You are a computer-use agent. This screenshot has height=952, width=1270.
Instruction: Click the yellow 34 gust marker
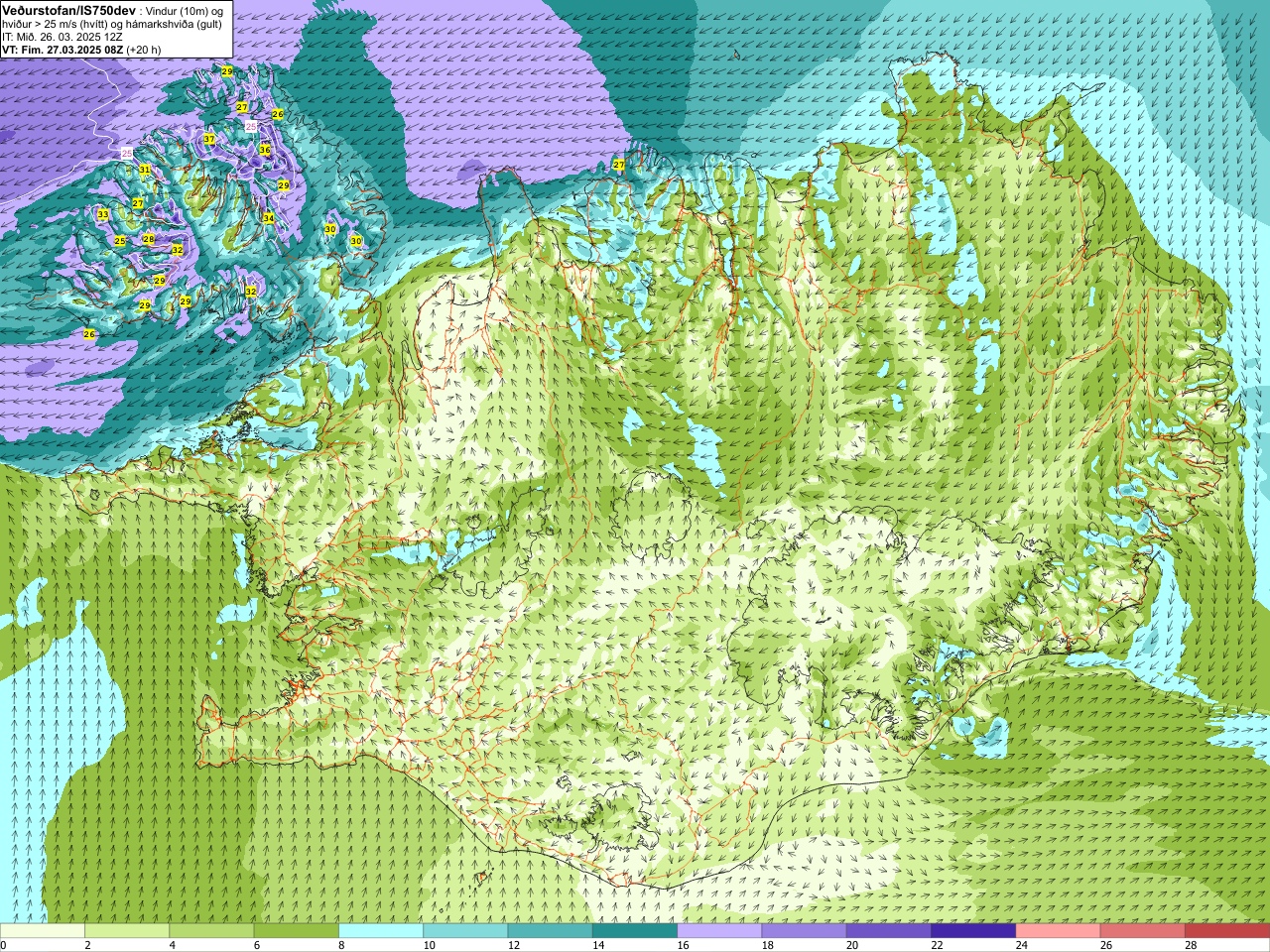tap(269, 218)
